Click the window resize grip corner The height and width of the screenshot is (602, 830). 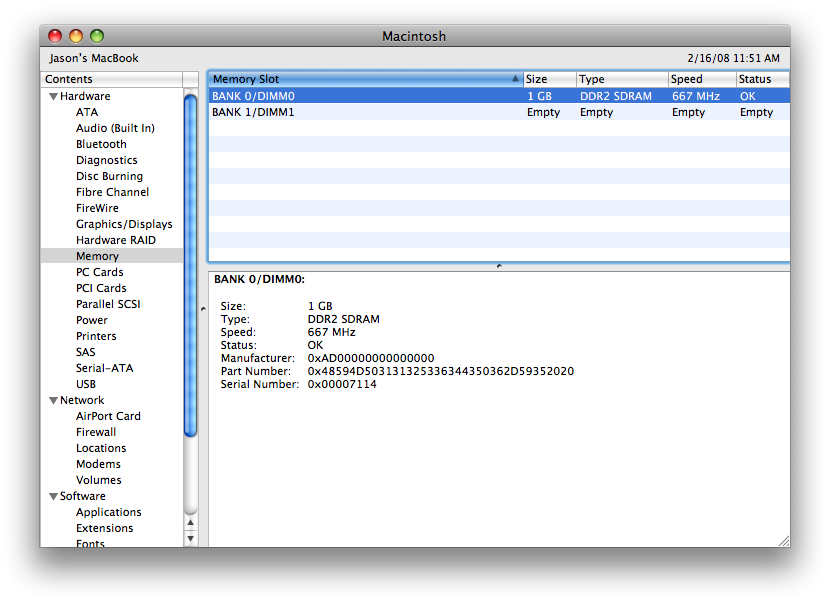click(783, 540)
